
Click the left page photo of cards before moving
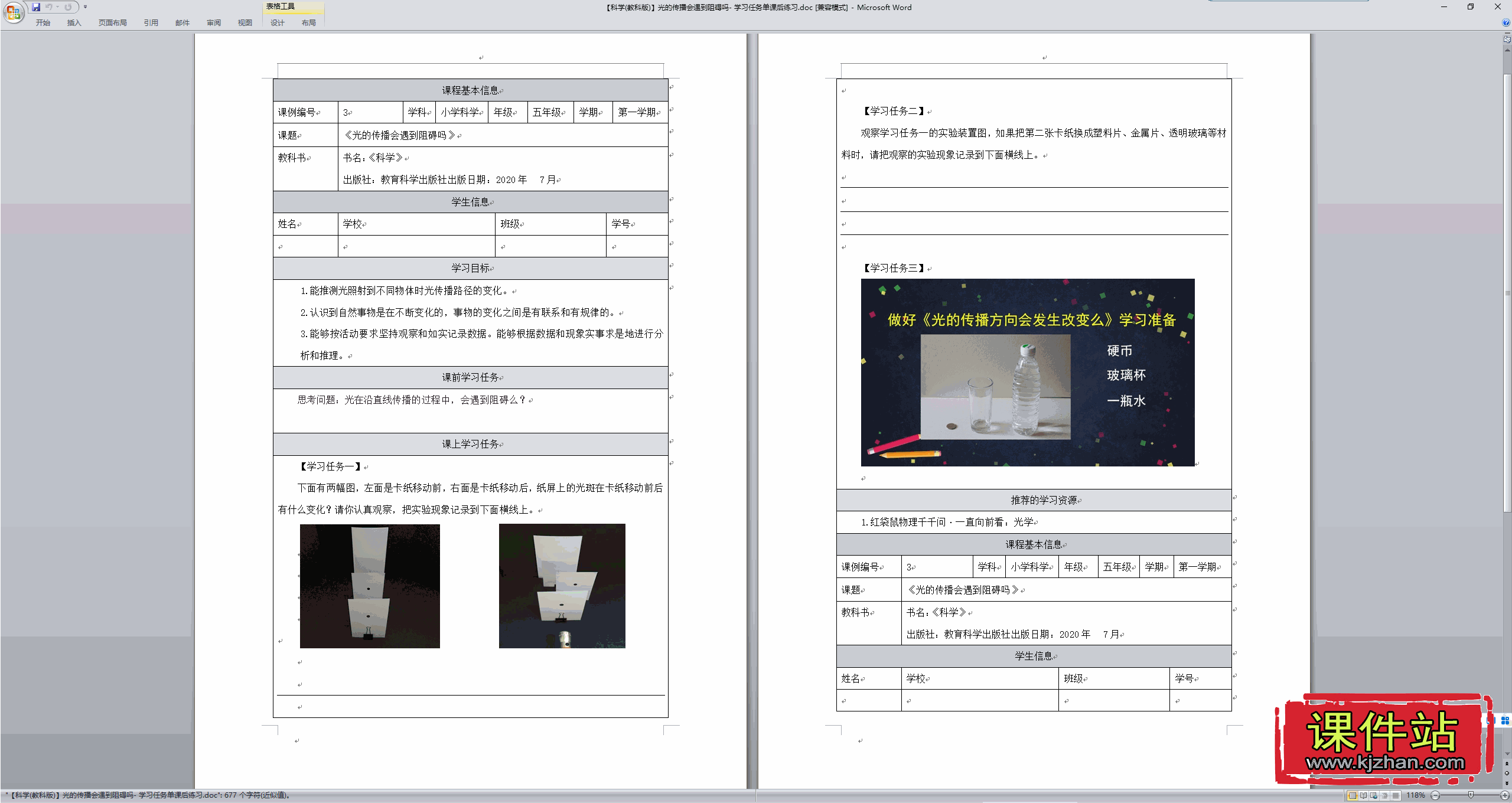coord(370,586)
